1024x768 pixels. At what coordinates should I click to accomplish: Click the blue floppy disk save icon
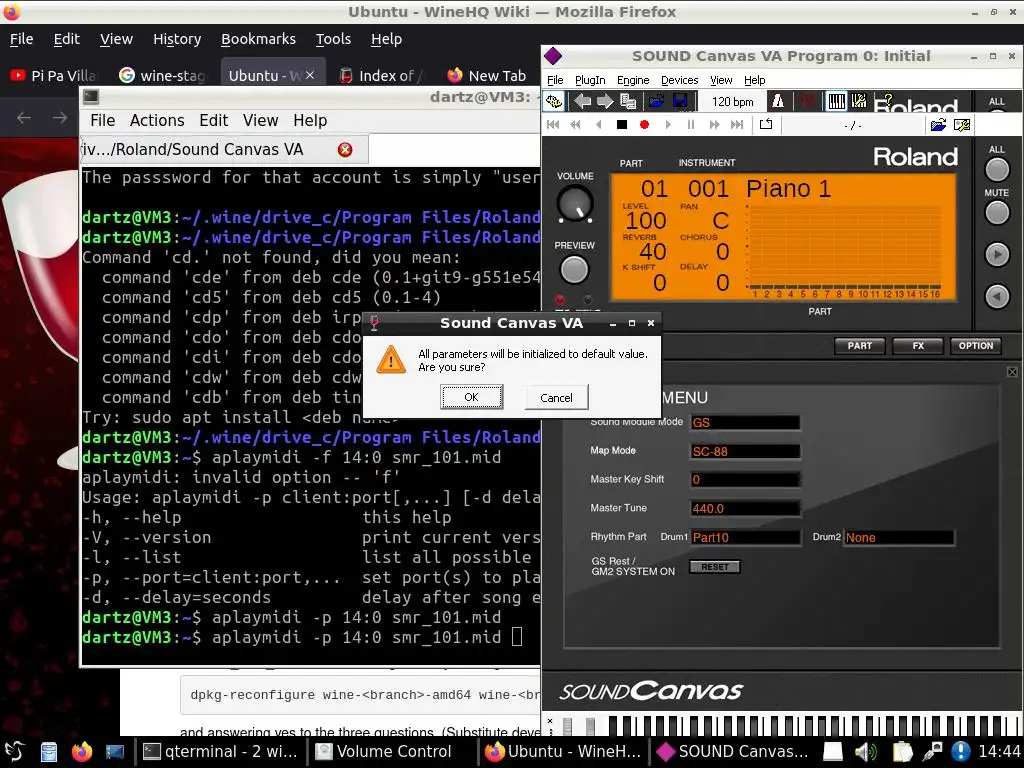click(x=679, y=101)
